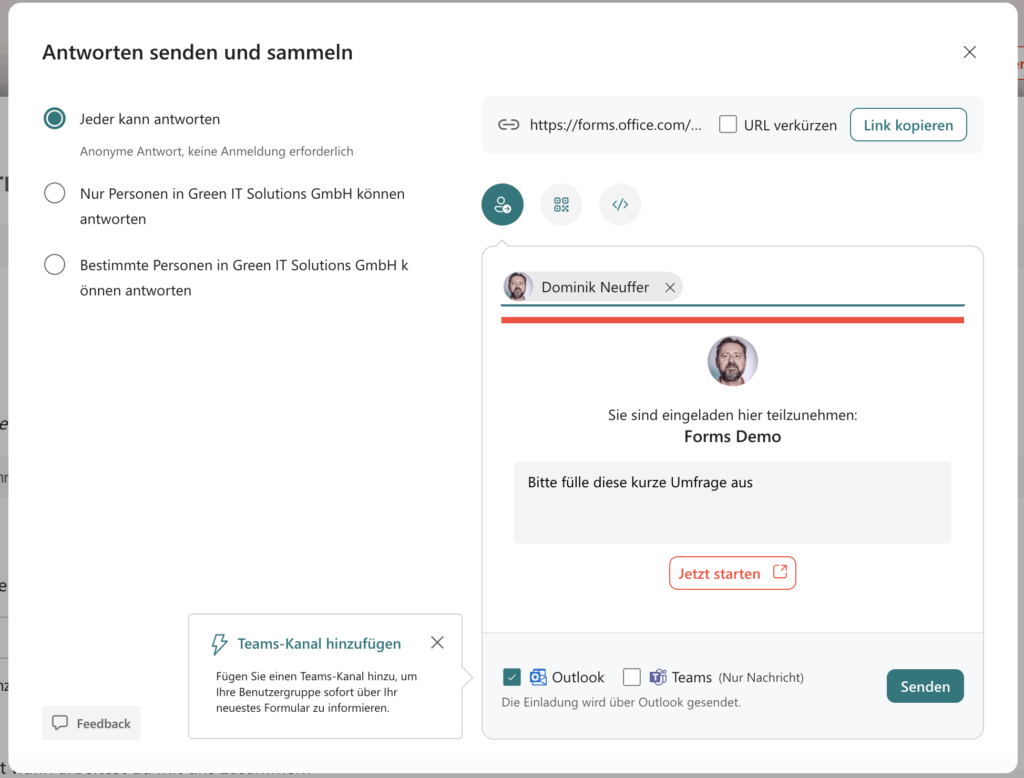Click the large profile picture in preview

coord(733,361)
